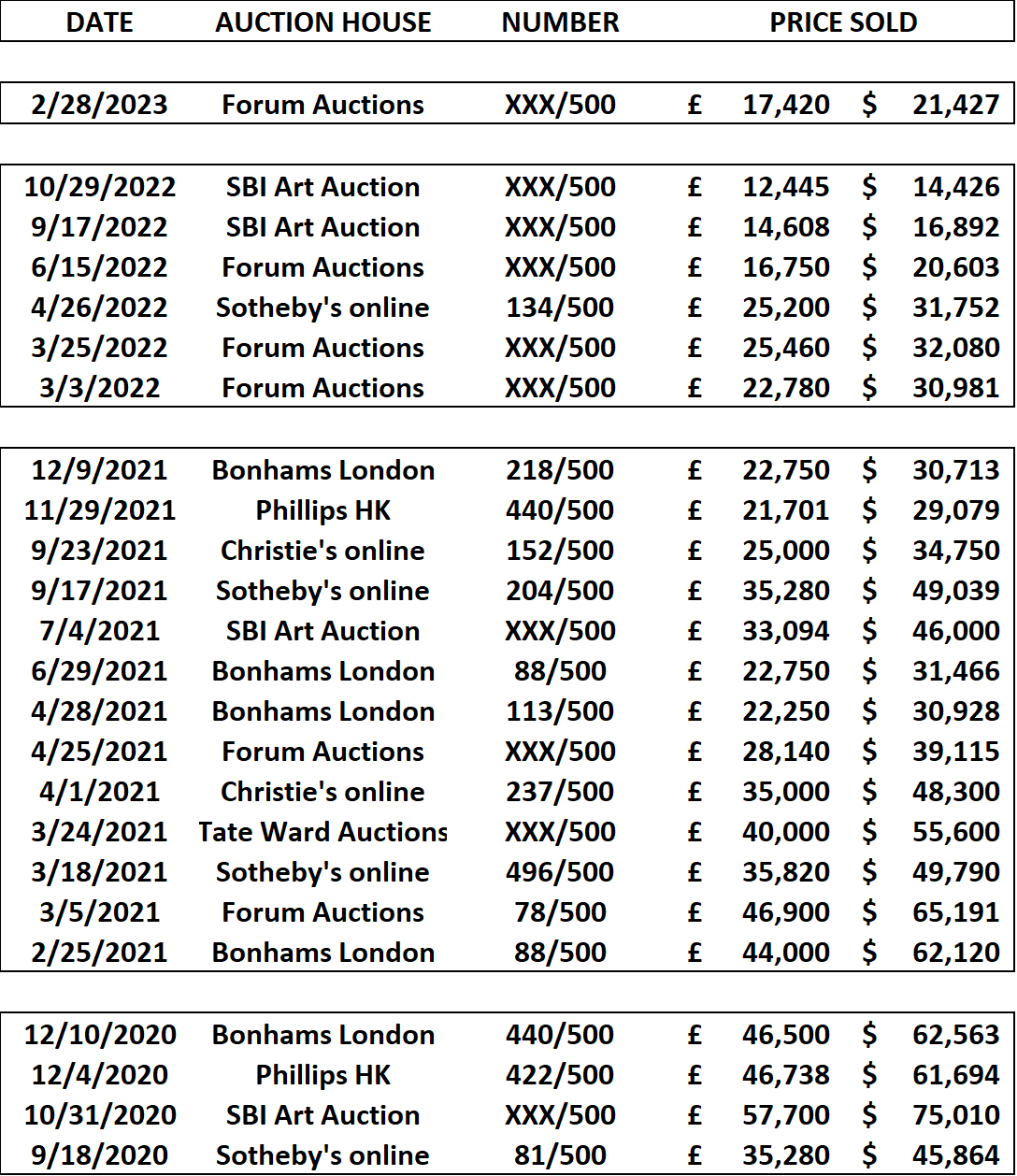
Task: Click the 12/10/2020 date cell
Action: point(100,1035)
